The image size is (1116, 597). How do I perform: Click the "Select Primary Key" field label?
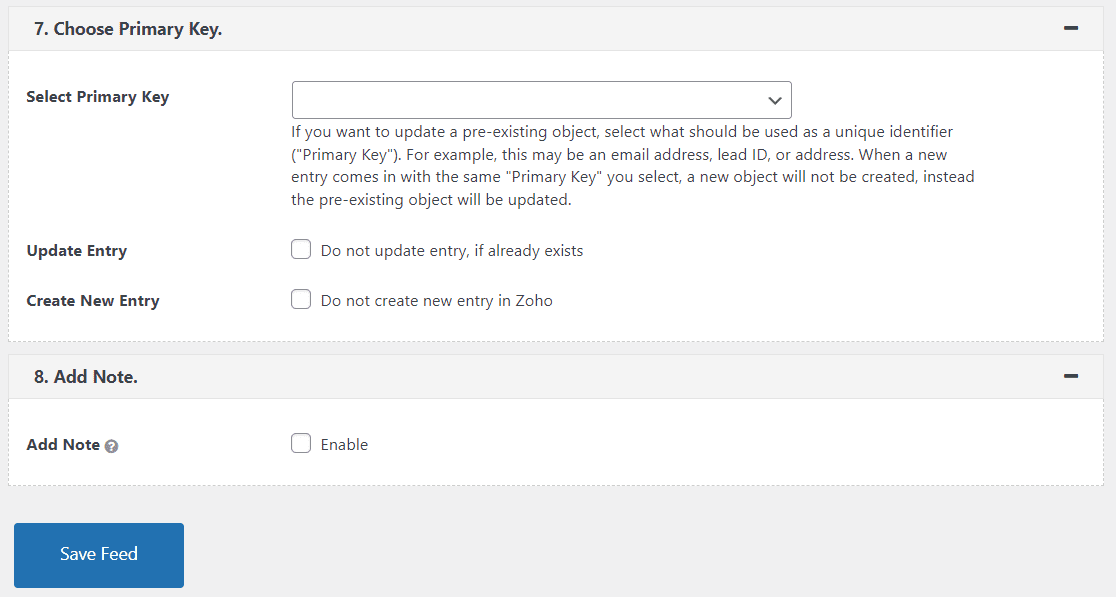tap(96, 96)
